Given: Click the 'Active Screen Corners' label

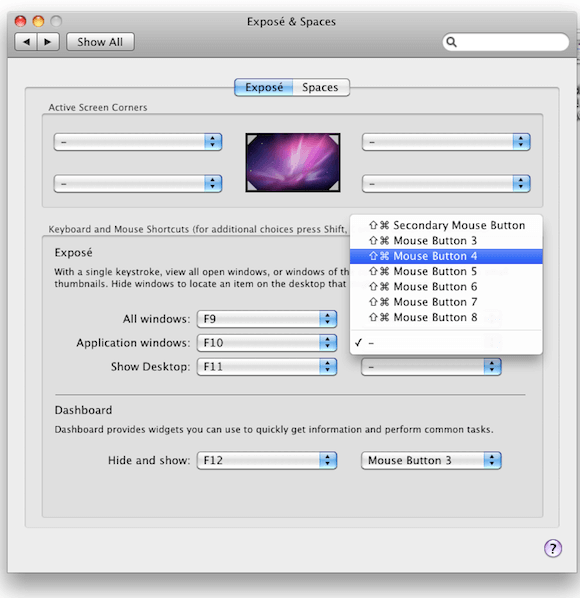Looking at the screenshot, I should coord(98,108).
